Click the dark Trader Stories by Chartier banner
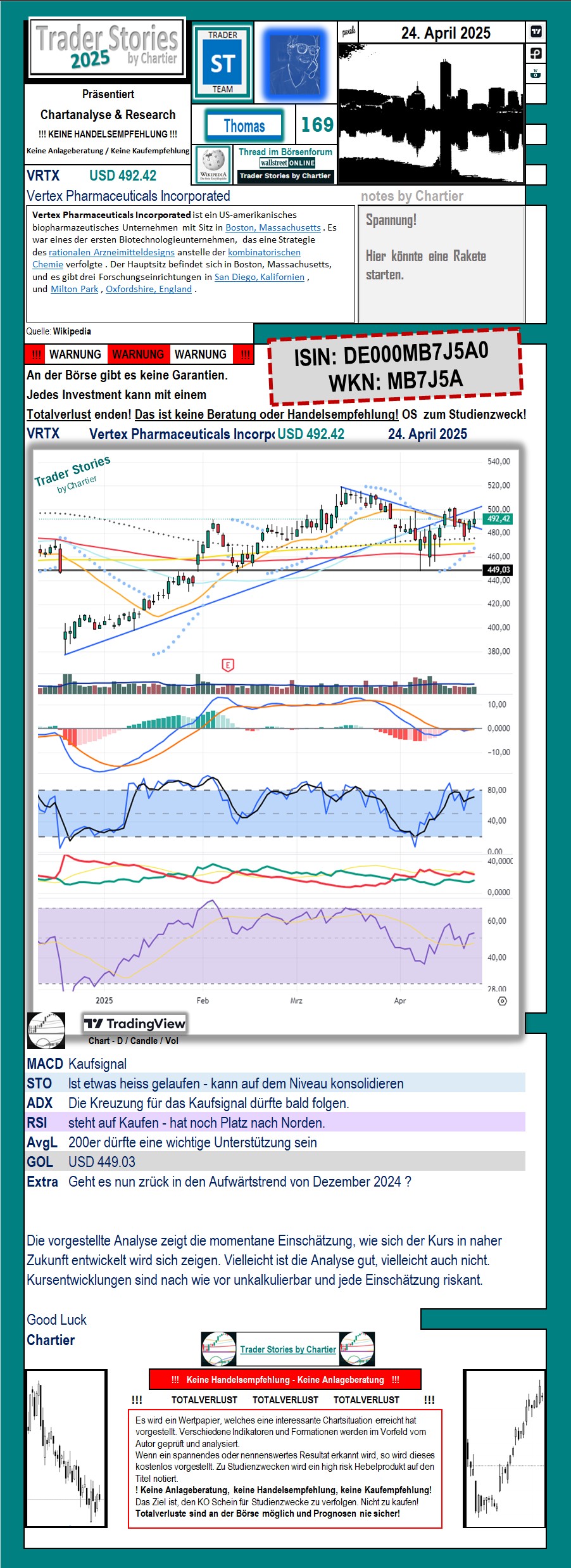This screenshot has height=1568, width=571. [285, 176]
